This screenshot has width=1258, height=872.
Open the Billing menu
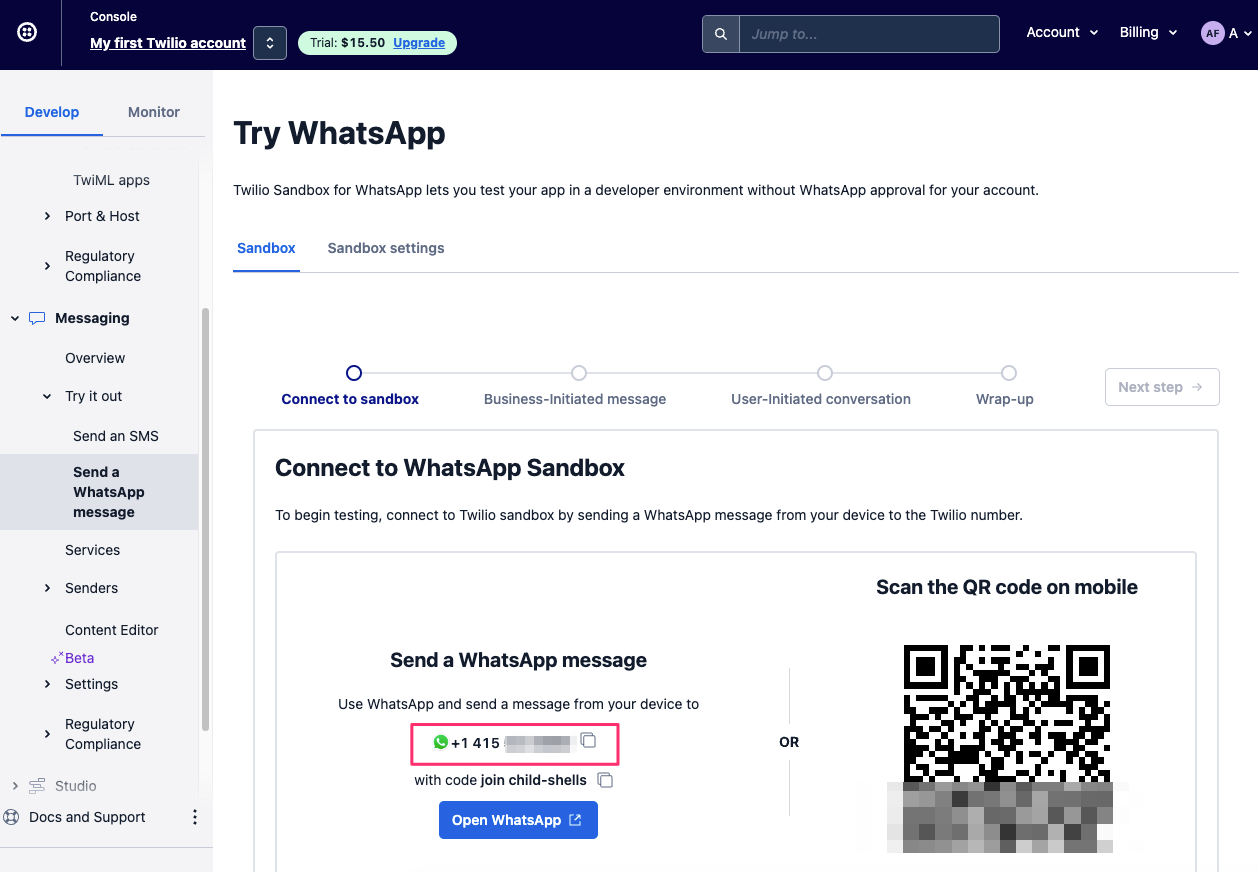(x=1148, y=33)
